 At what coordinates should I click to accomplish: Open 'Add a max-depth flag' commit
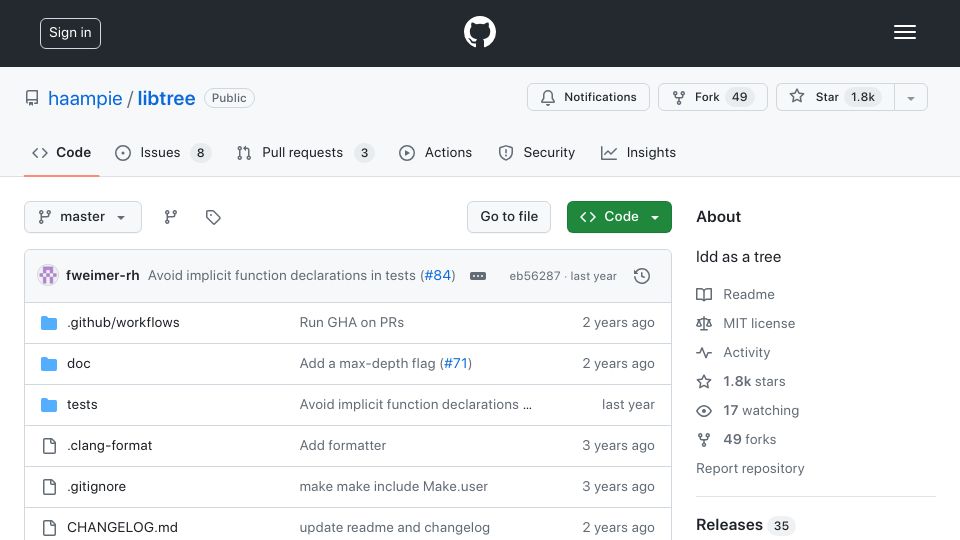367,364
